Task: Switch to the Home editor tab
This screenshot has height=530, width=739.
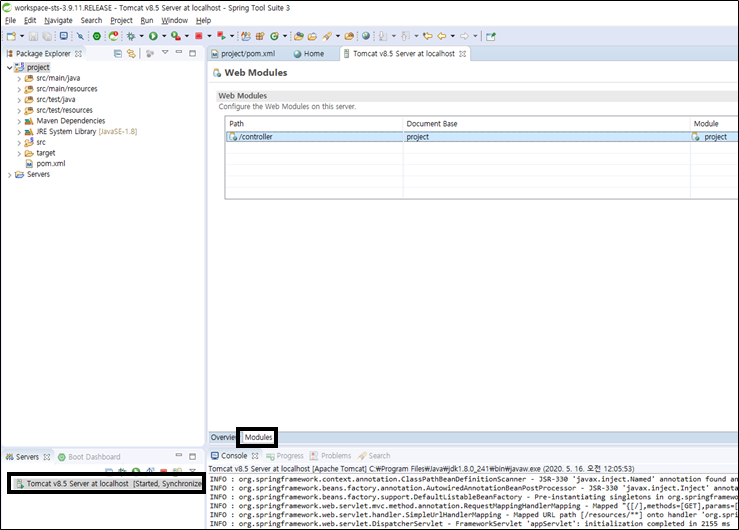Action: click(309, 54)
